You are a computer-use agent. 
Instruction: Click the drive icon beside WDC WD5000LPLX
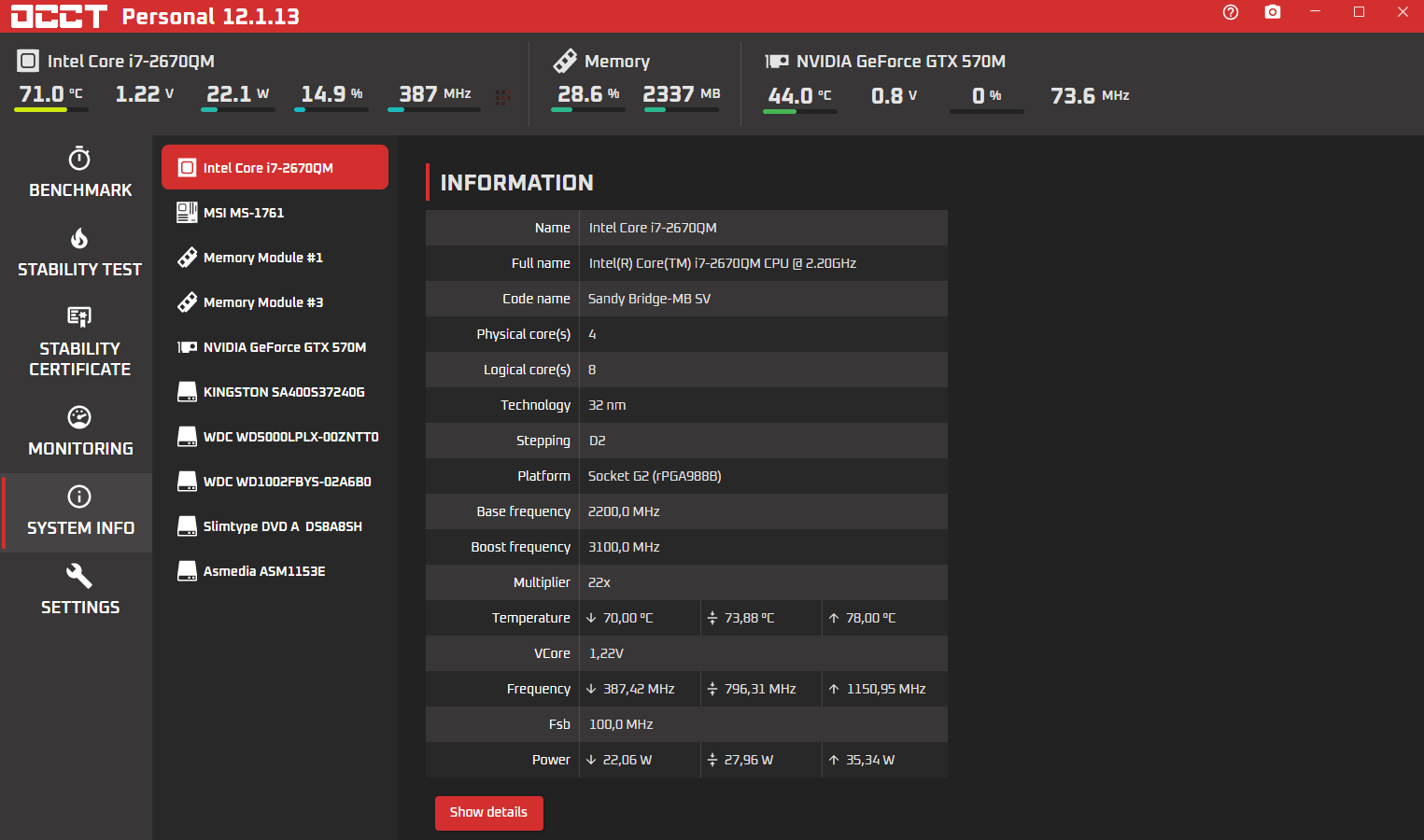pyautogui.click(x=187, y=437)
